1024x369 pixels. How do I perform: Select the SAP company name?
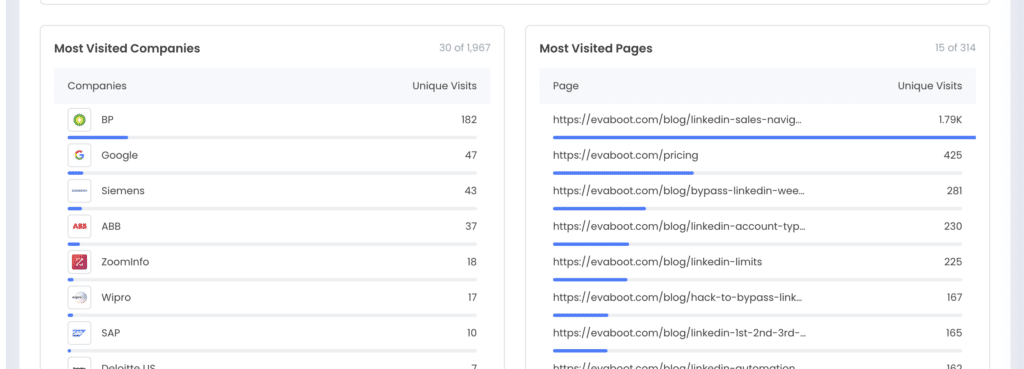(x=110, y=332)
